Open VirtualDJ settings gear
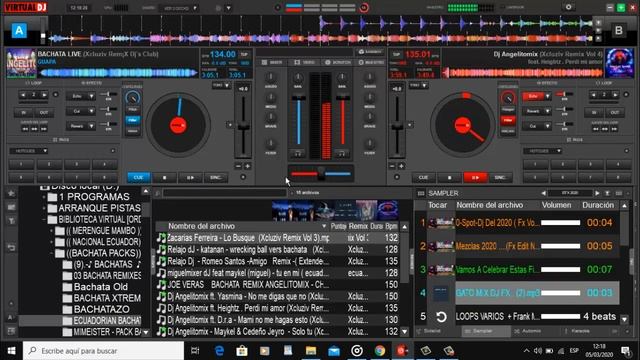Viewport: 640px width, 360px height. (x=568, y=7)
